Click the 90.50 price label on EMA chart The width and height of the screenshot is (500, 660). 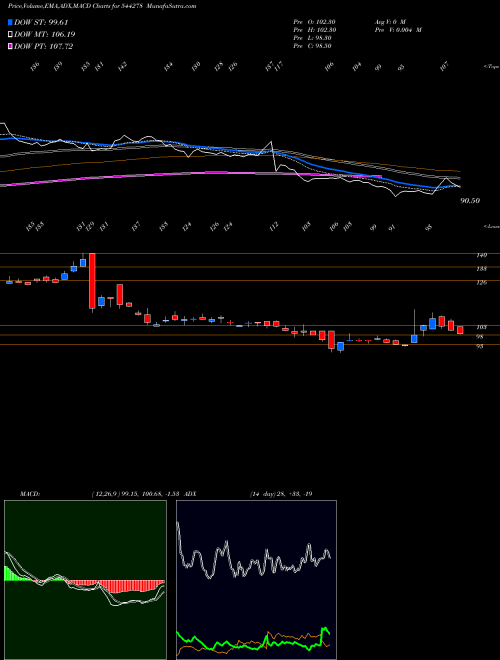470,201
